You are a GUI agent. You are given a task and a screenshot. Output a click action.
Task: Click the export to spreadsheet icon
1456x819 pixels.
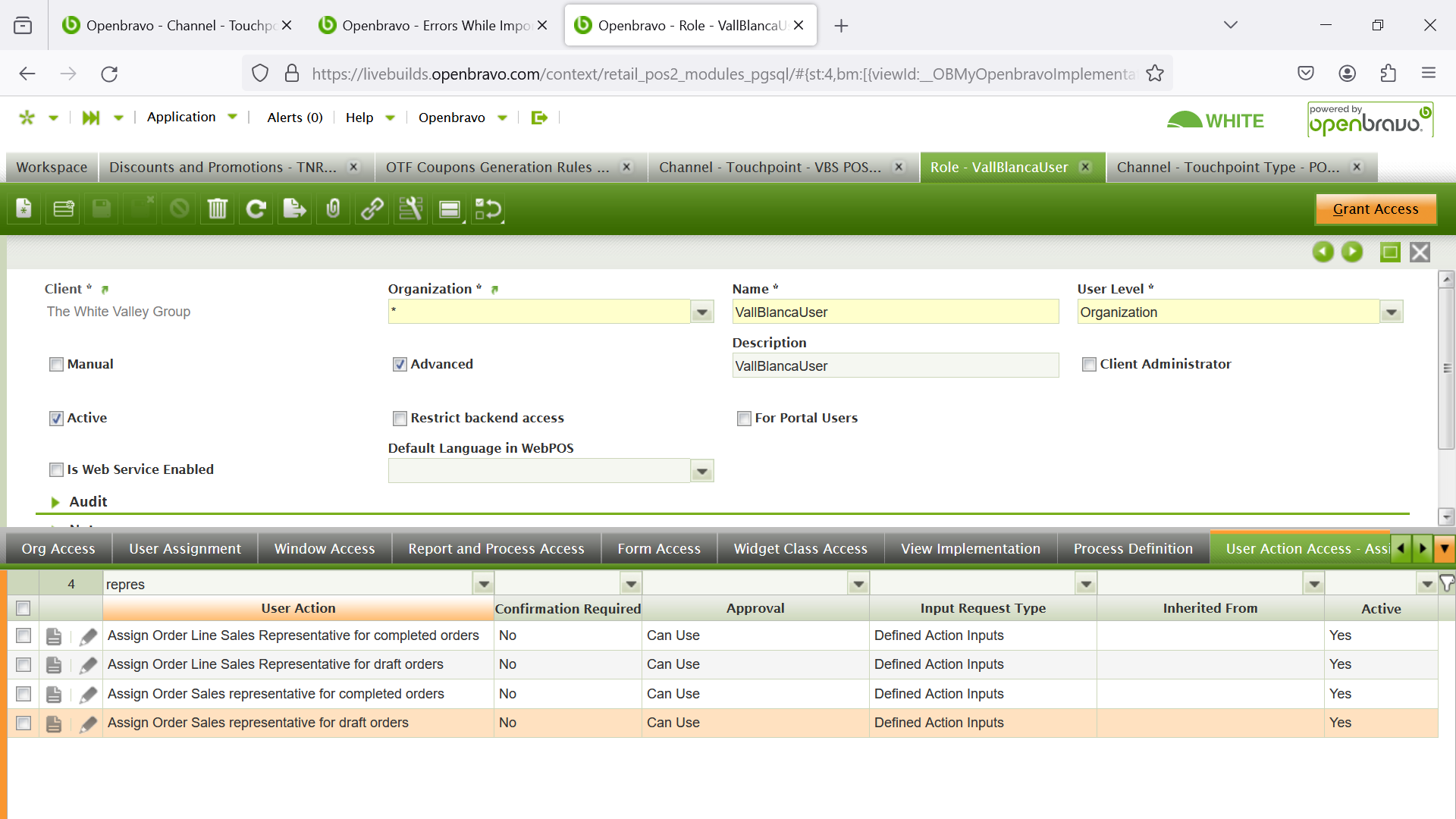294,209
